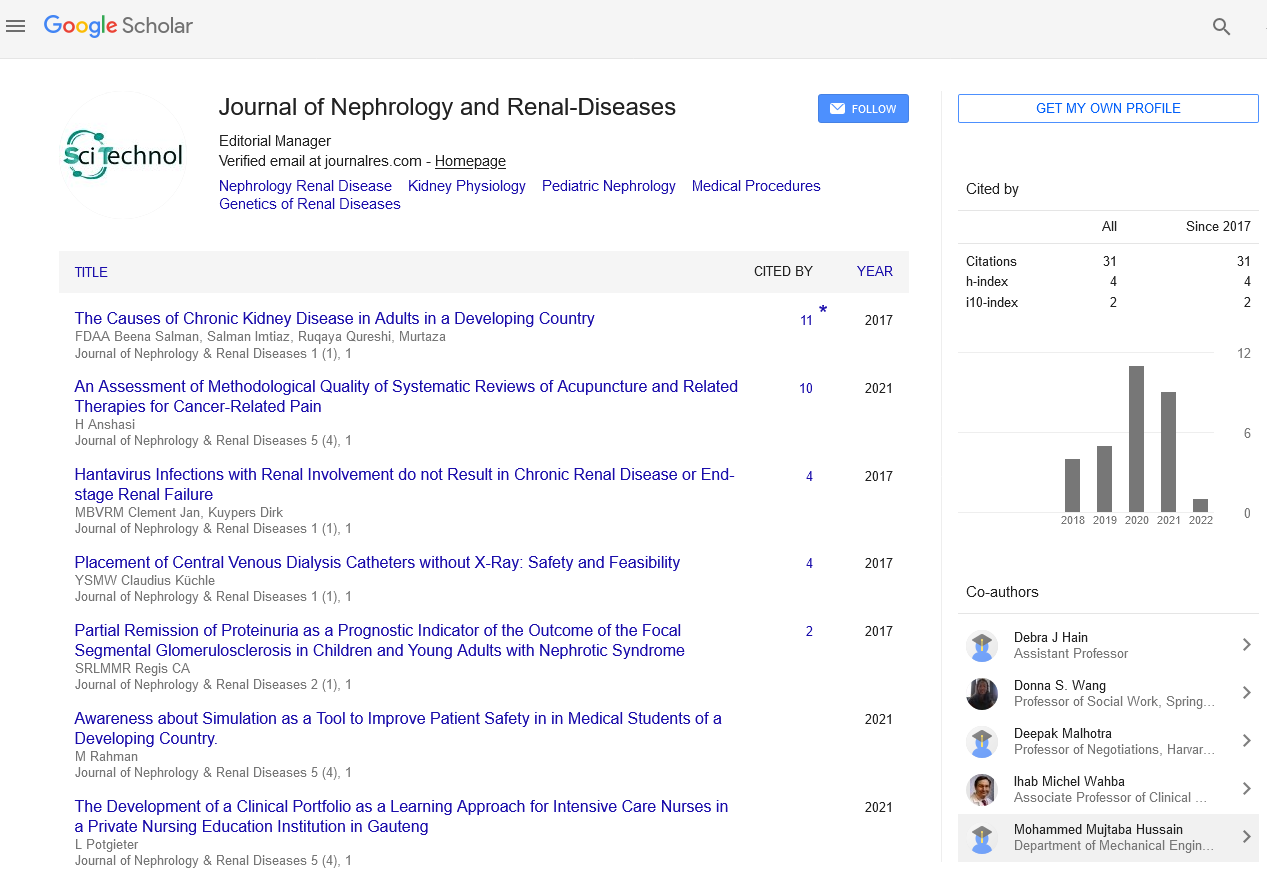Open co-author Debra J Hain
Image resolution: width=1267 pixels, height=878 pixels.
tap(1051, 637)
